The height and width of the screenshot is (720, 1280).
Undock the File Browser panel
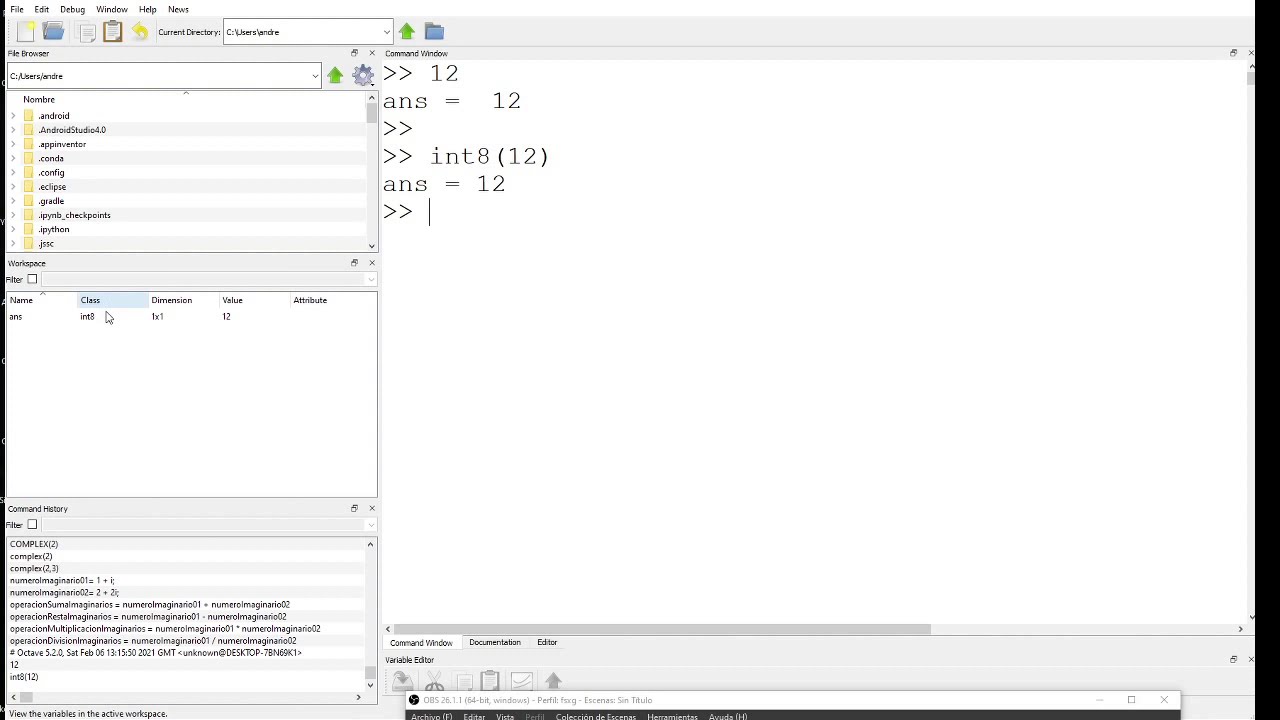tap(354, 53)
